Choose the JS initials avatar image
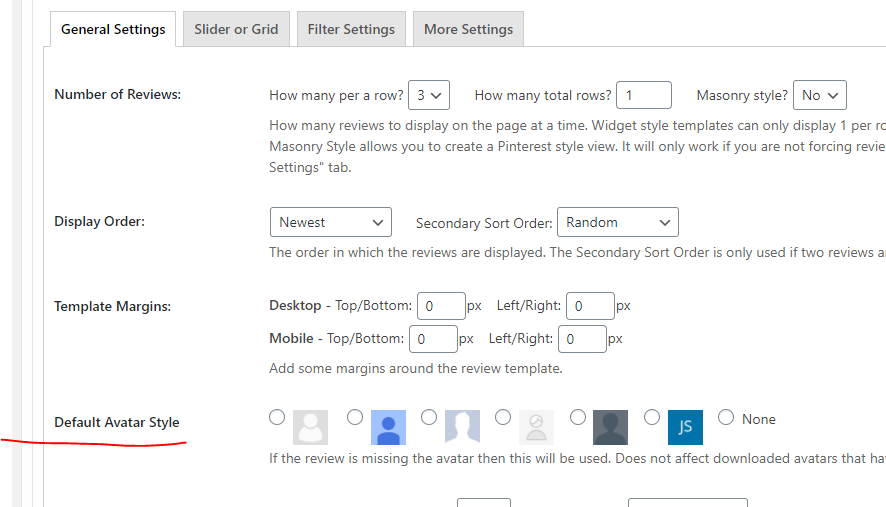The image size is (886, 507). point(685,427)
